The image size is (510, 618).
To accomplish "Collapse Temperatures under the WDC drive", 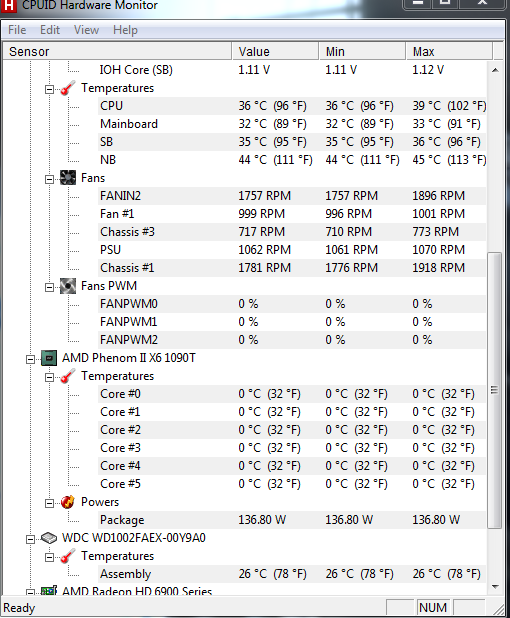I will tap(49, 558).
